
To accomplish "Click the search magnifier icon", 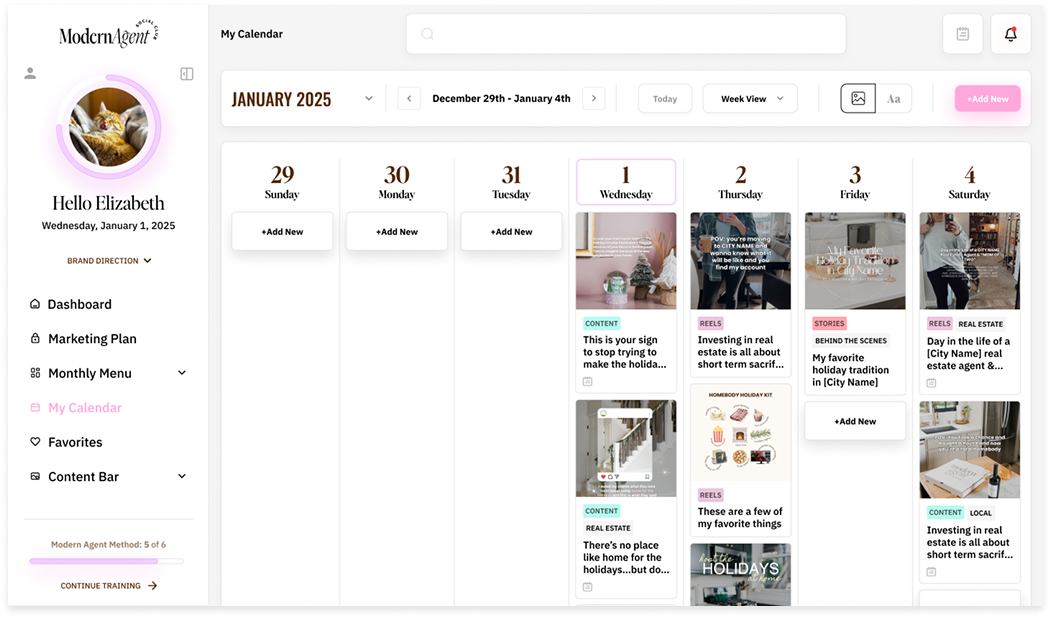I will click(427, 34).
